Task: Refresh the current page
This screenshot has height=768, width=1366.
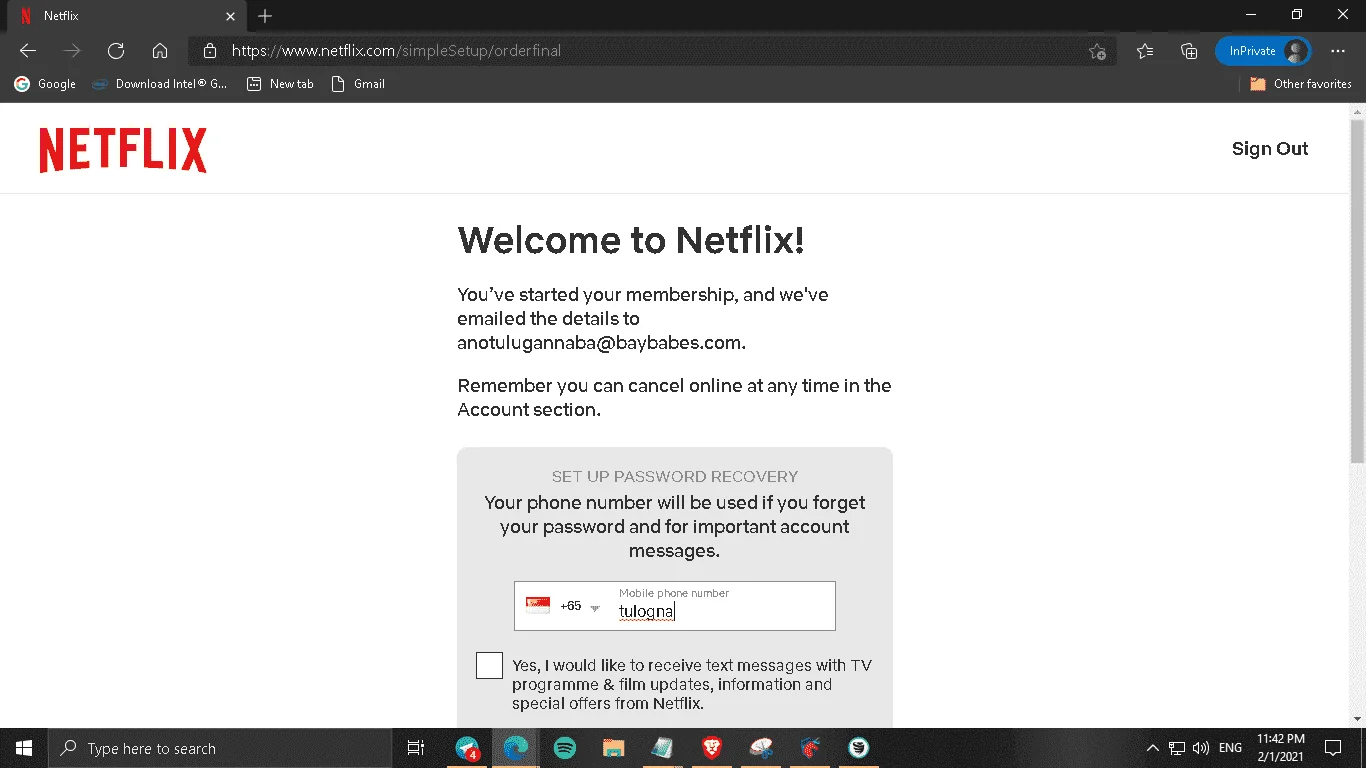Action: (x=116, y=51)
